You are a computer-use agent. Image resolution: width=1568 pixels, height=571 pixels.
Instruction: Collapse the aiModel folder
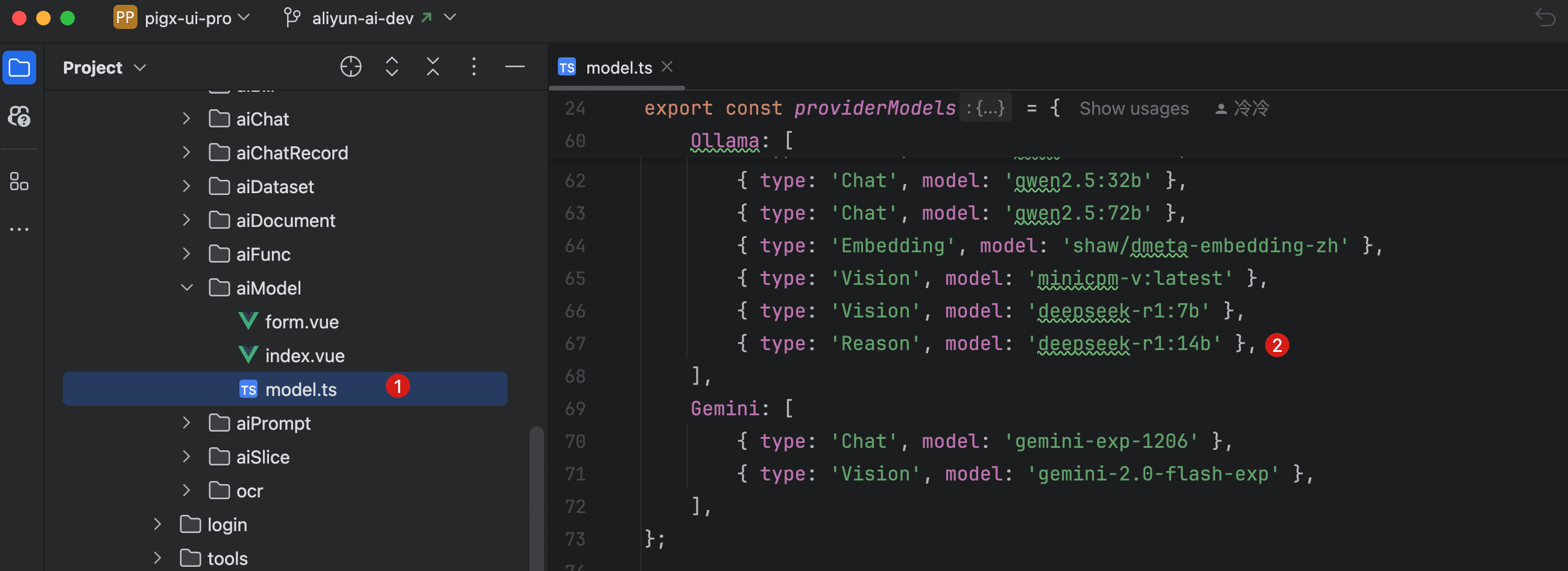click(186, 288)
